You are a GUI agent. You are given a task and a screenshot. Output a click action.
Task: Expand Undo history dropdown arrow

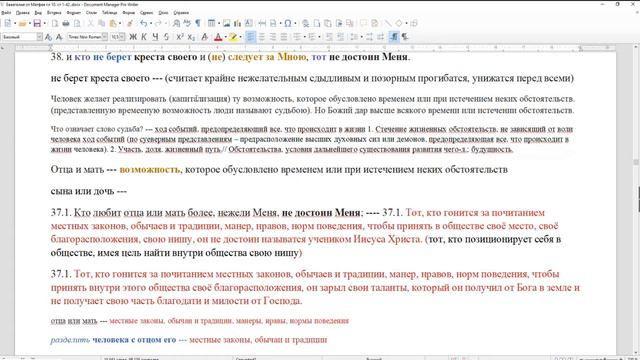pyautogui.click(x=151, y=23)
